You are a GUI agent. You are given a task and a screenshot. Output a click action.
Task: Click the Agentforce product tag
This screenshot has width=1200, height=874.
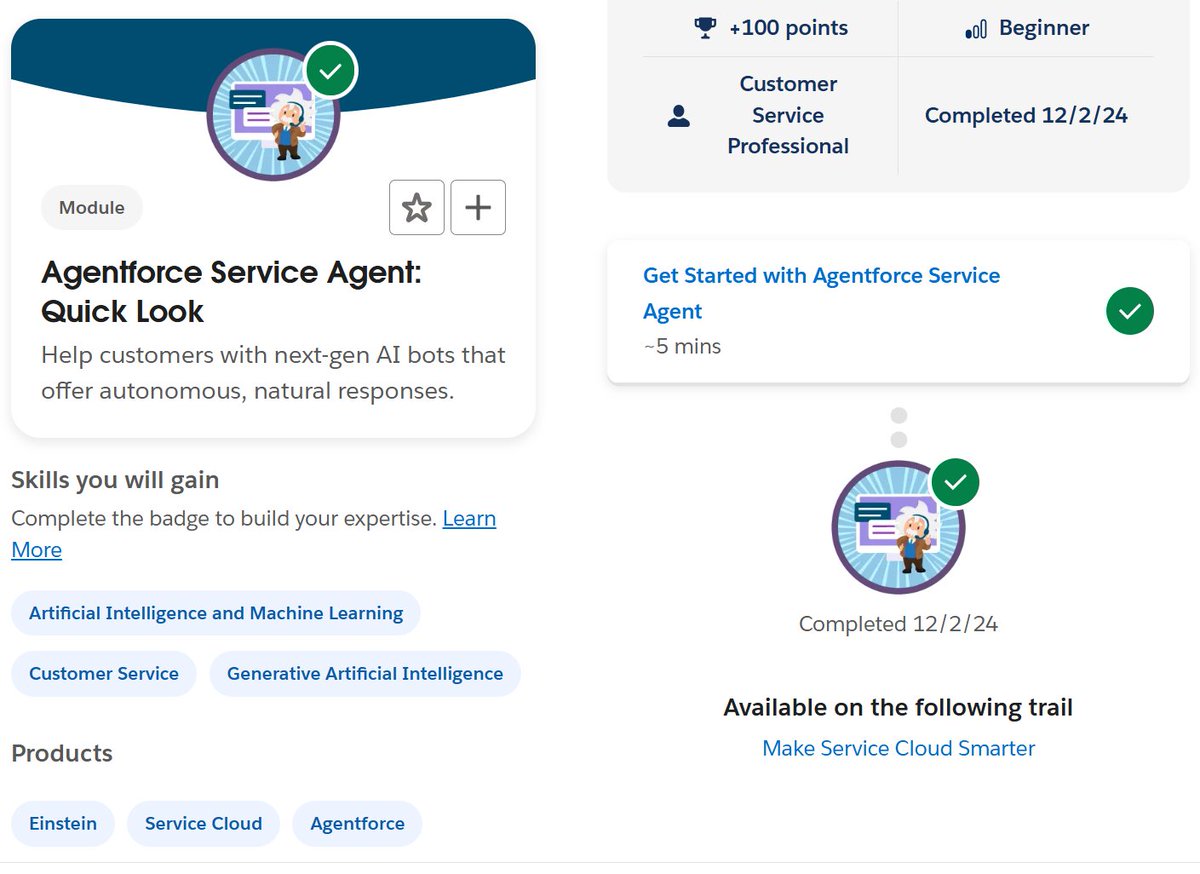(x=357, y=824)
